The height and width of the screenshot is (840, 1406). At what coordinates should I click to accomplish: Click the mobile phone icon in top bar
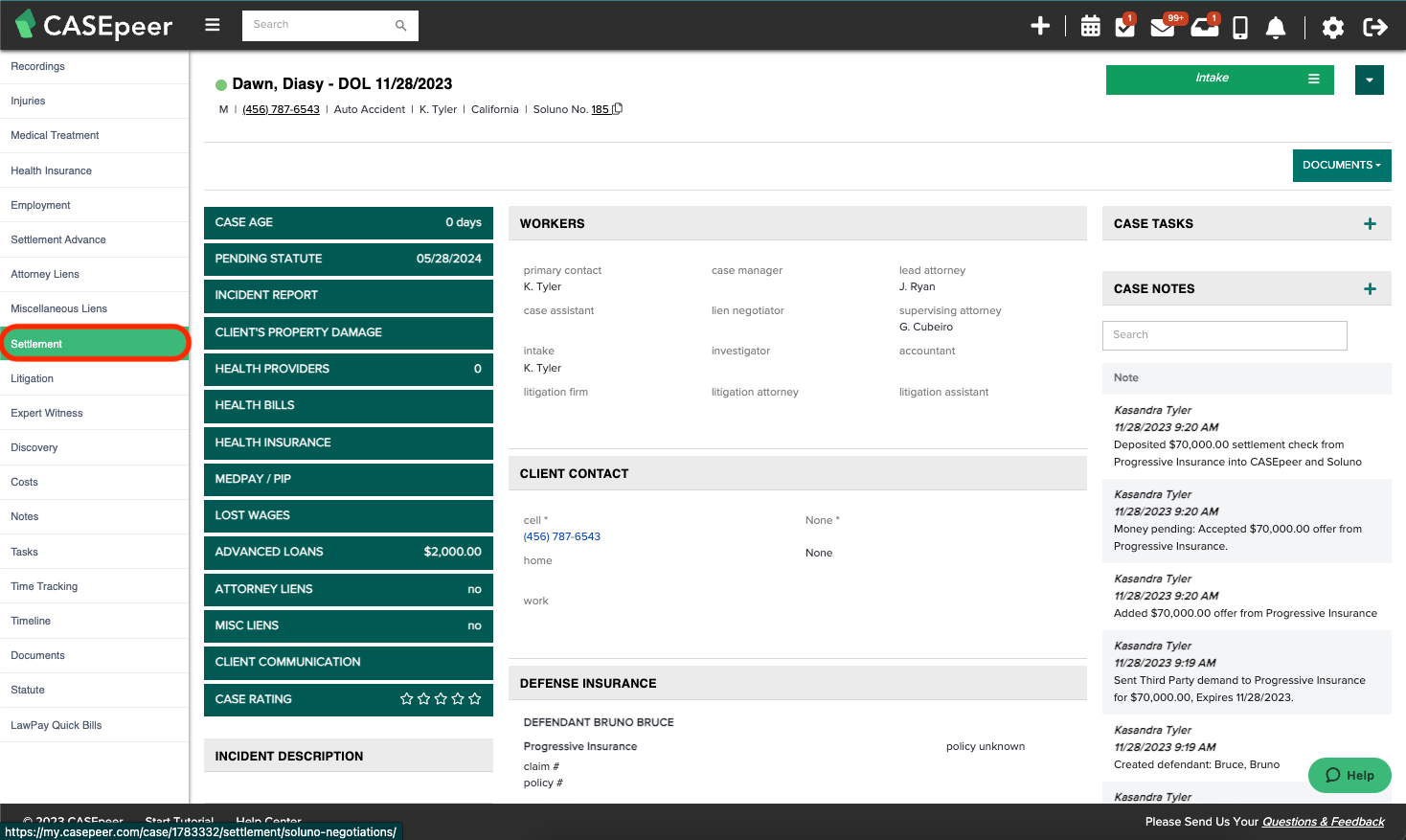pyautogui.click(x=1240, y=28)
